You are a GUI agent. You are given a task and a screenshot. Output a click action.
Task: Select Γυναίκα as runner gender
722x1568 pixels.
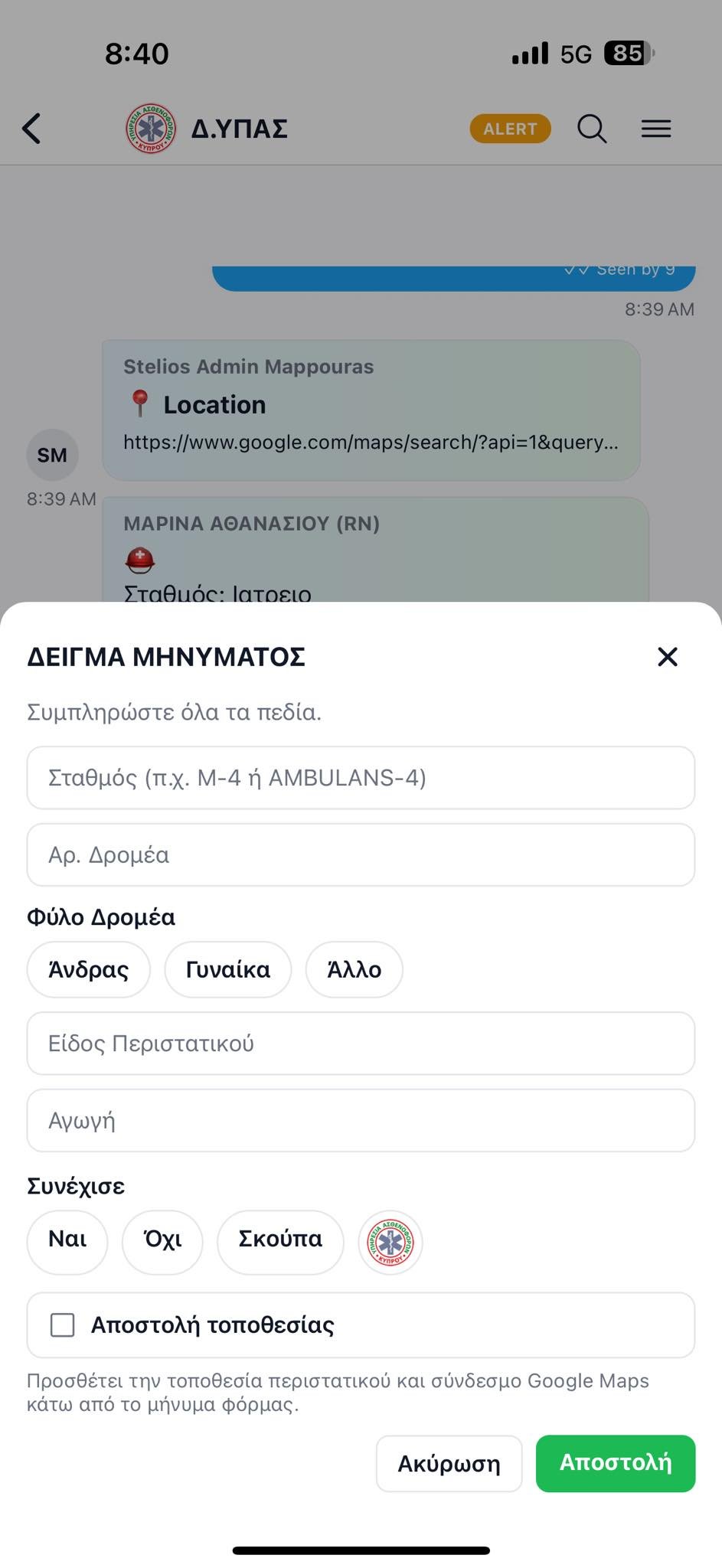coord(228,970)
